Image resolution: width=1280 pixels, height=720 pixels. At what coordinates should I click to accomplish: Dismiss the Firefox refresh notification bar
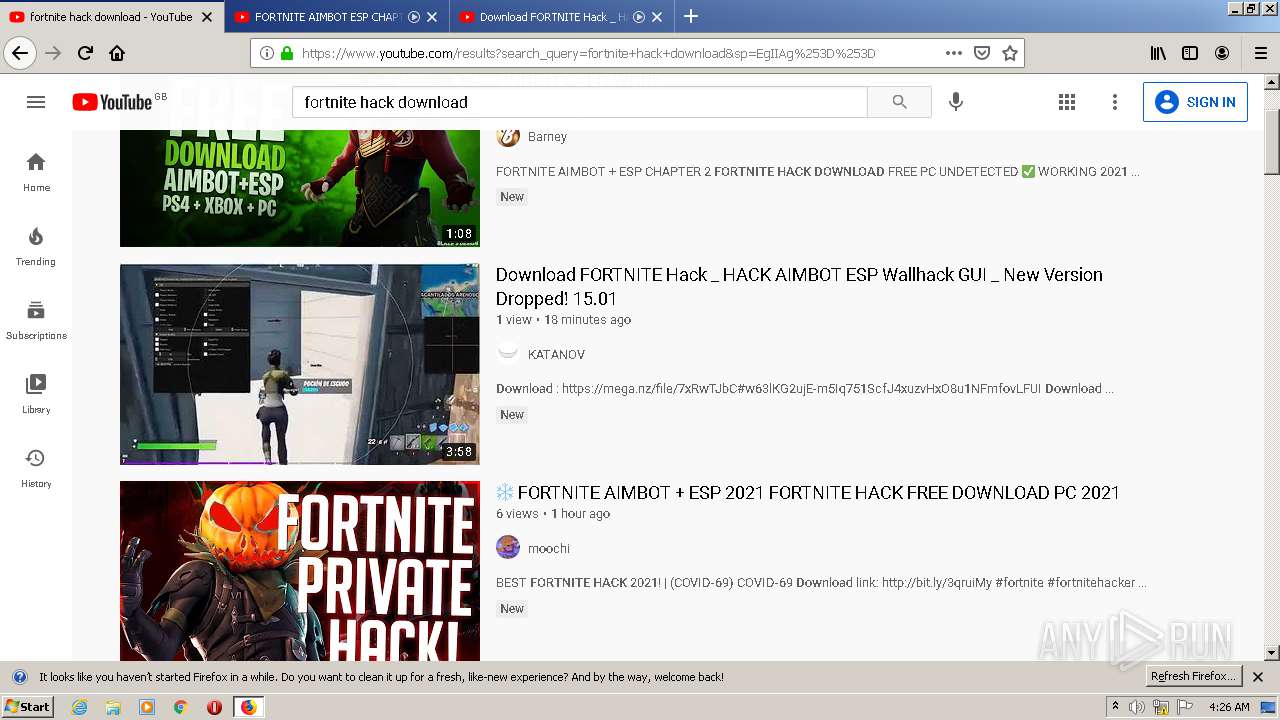pyautogui.click(x=1258, y=677)
